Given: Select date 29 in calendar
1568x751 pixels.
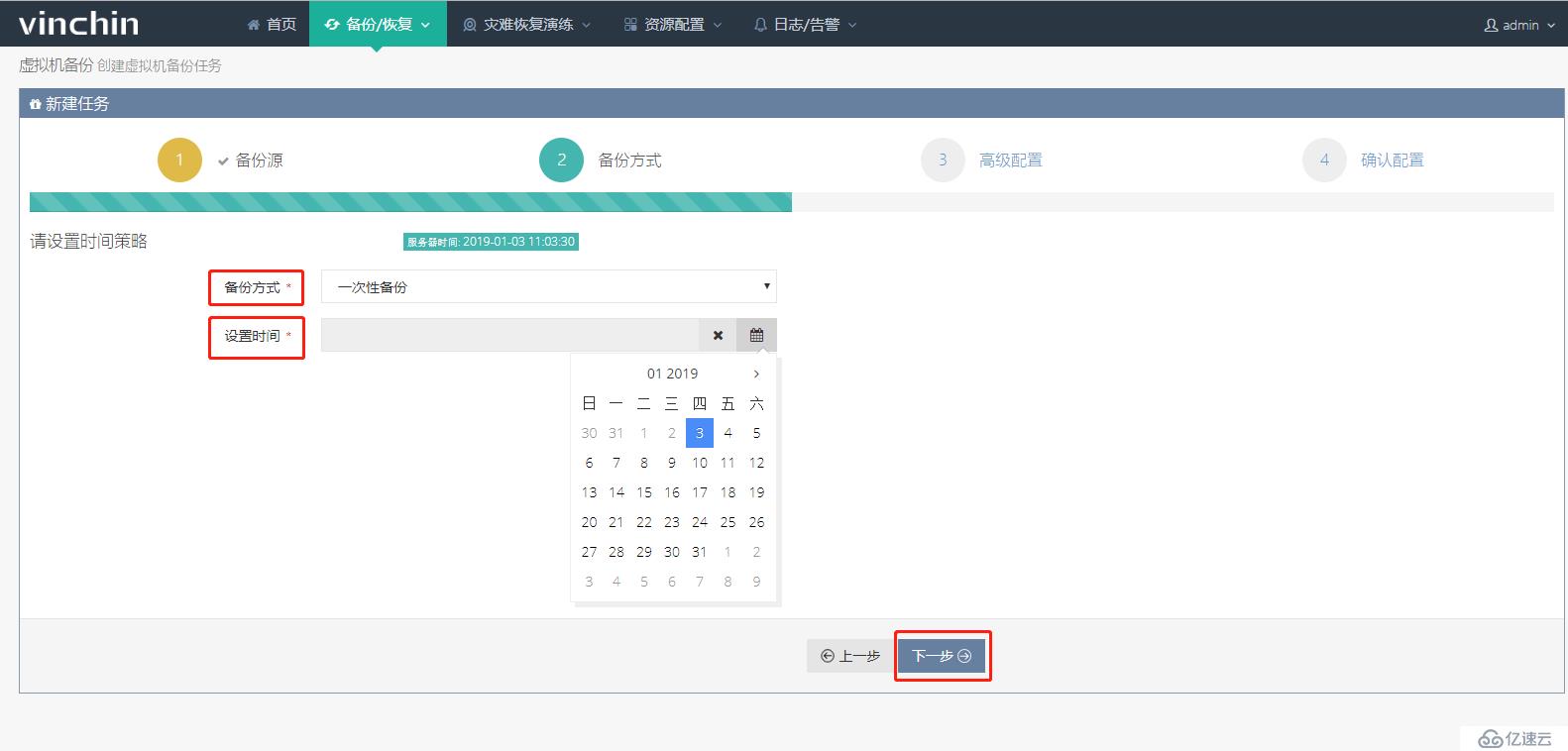Looking at the screenshot, I should click(x=644, y=552).
